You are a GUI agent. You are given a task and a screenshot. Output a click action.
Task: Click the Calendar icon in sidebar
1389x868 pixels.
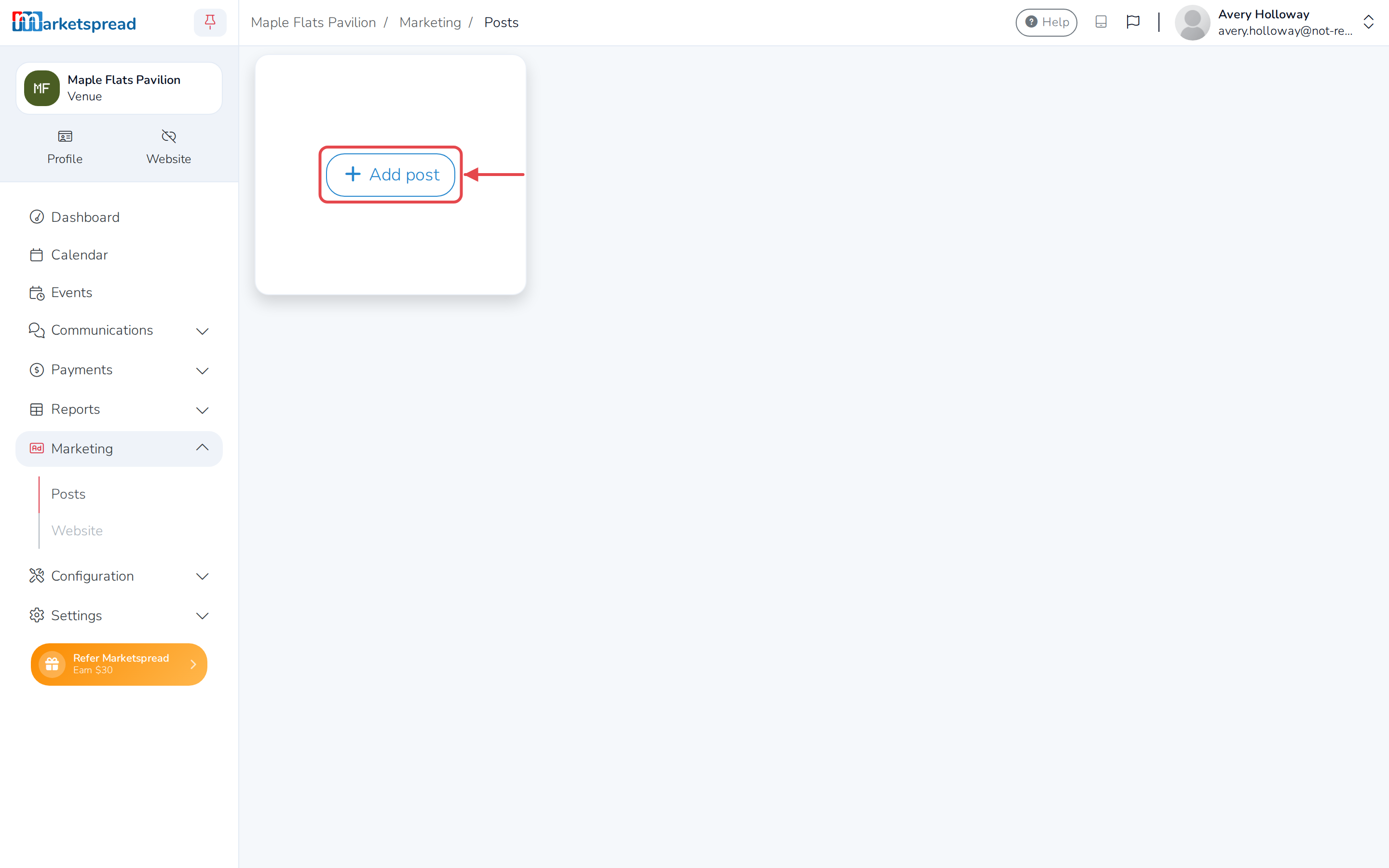pyautogui.click(x=37, y=255)
